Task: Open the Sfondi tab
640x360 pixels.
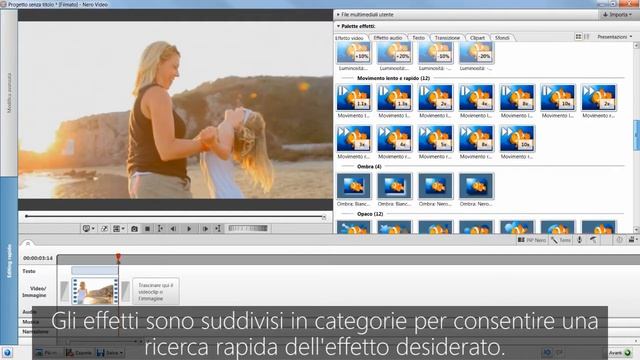Action: [502, 38]
